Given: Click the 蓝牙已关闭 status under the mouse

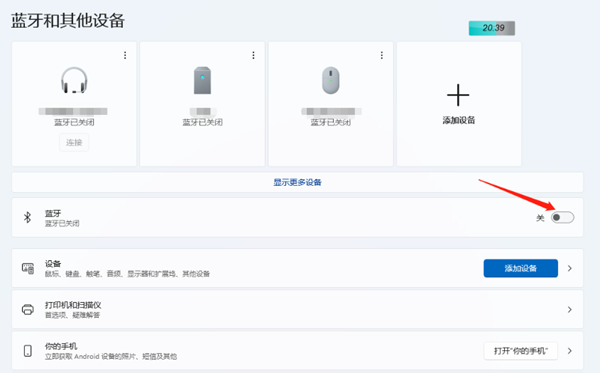Looking at the screenshot, I should click(331, 122).
